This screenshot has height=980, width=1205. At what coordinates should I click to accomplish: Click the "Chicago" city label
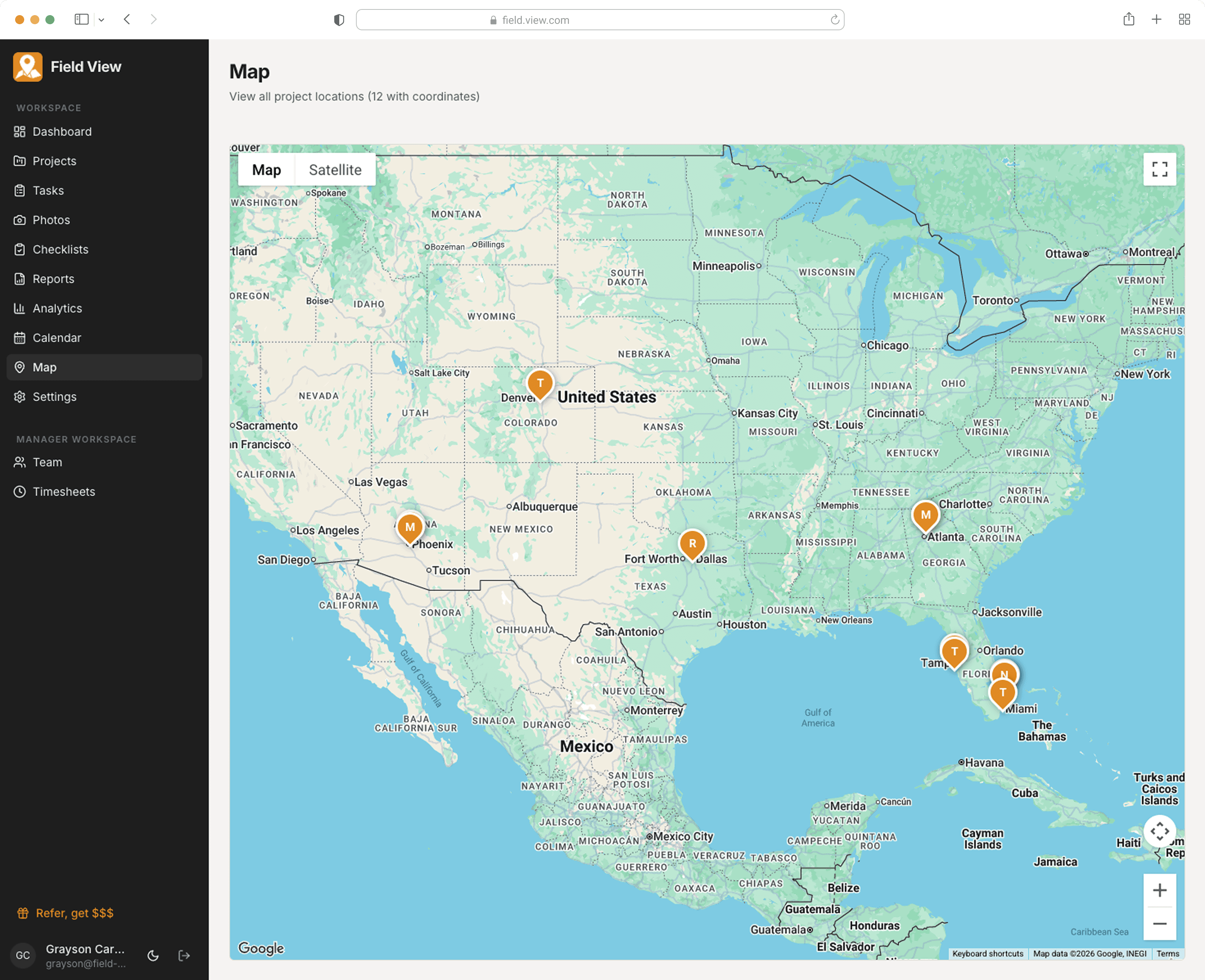888,345
